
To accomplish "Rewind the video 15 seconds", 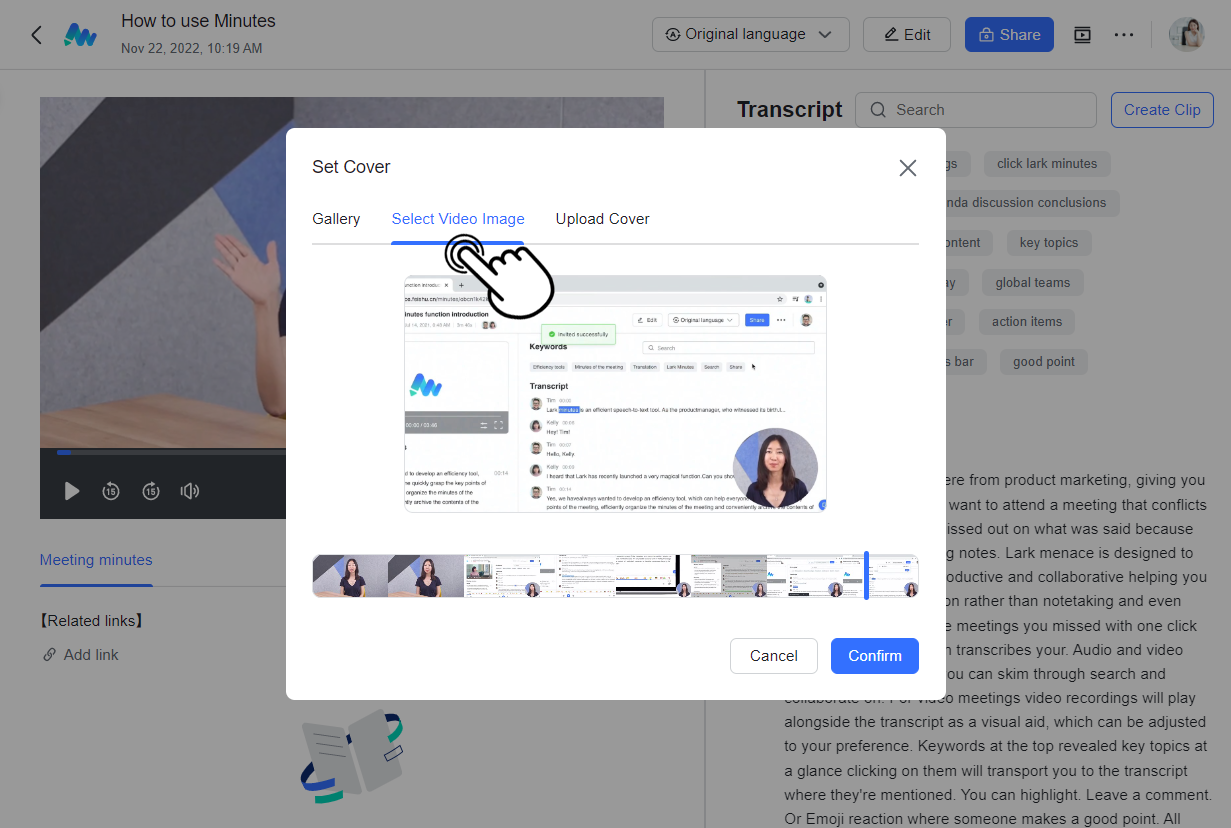I will pos(111,491).
